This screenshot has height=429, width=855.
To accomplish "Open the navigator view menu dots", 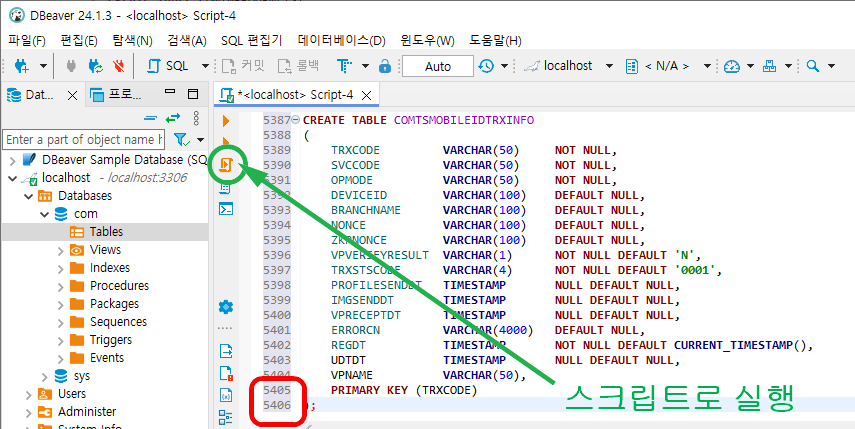I will 196,118.
